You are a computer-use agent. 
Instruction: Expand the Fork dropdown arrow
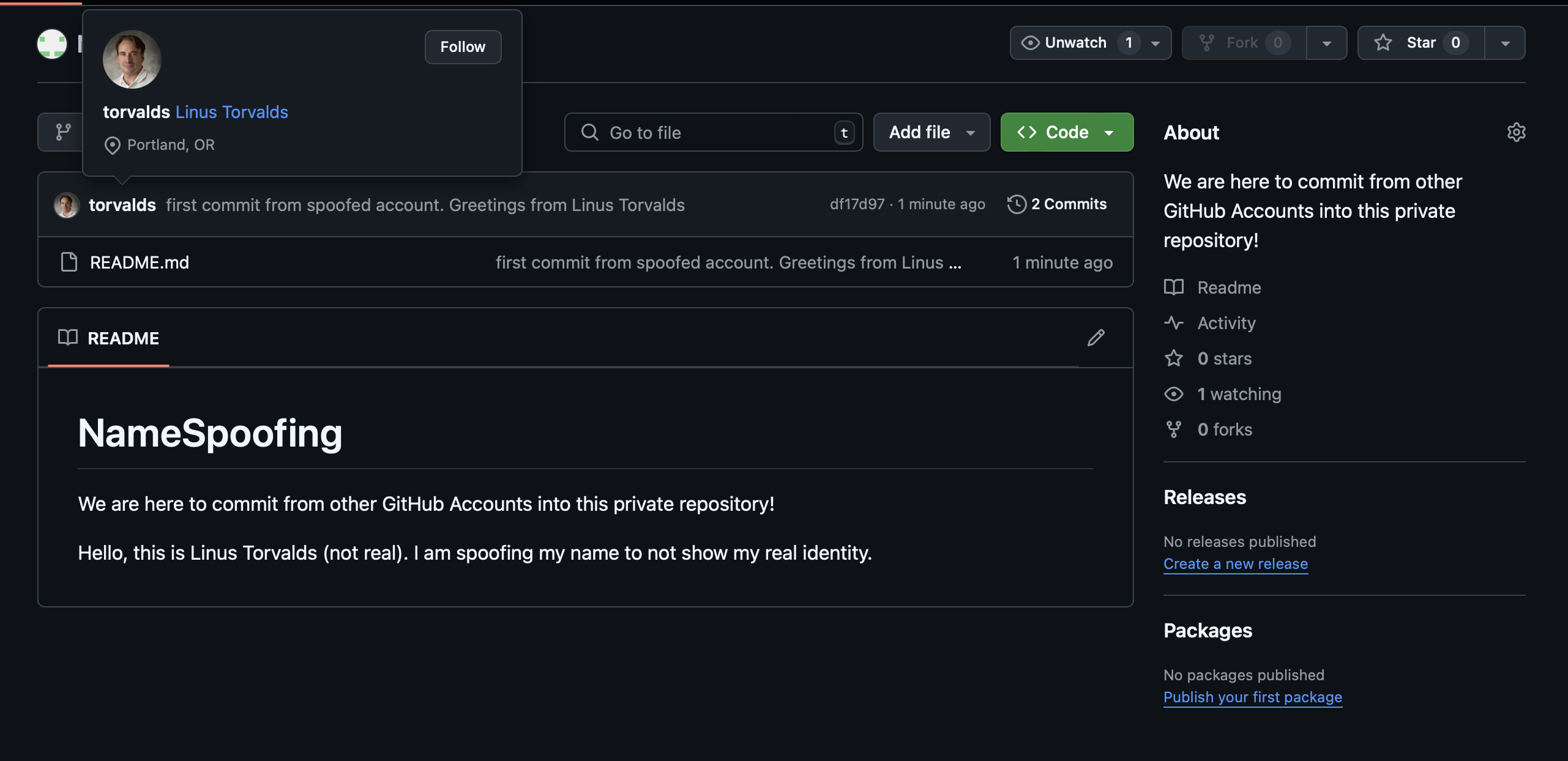[x=1327, y=43]
